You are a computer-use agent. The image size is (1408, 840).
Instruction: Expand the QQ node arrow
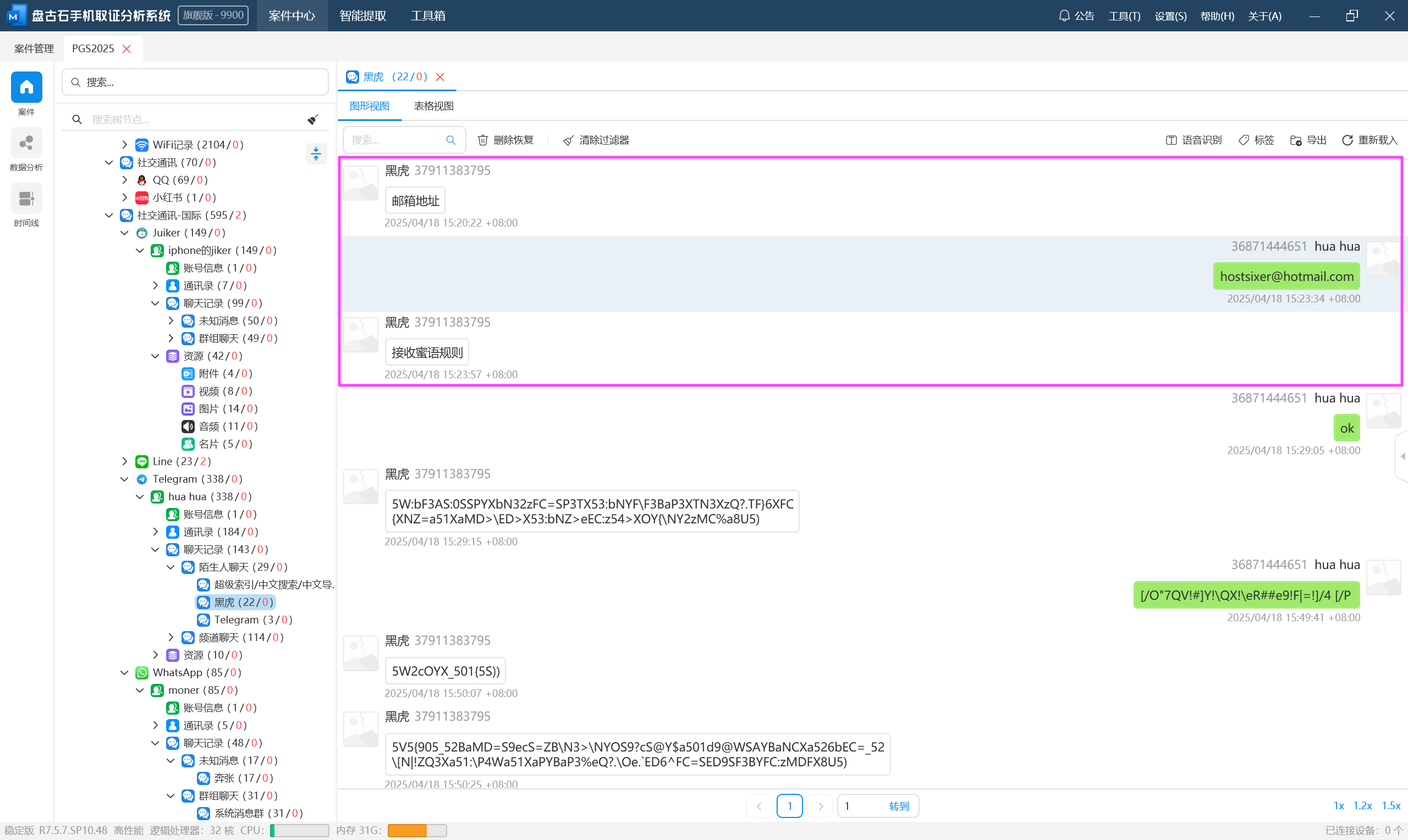click(x=124, y=179)
